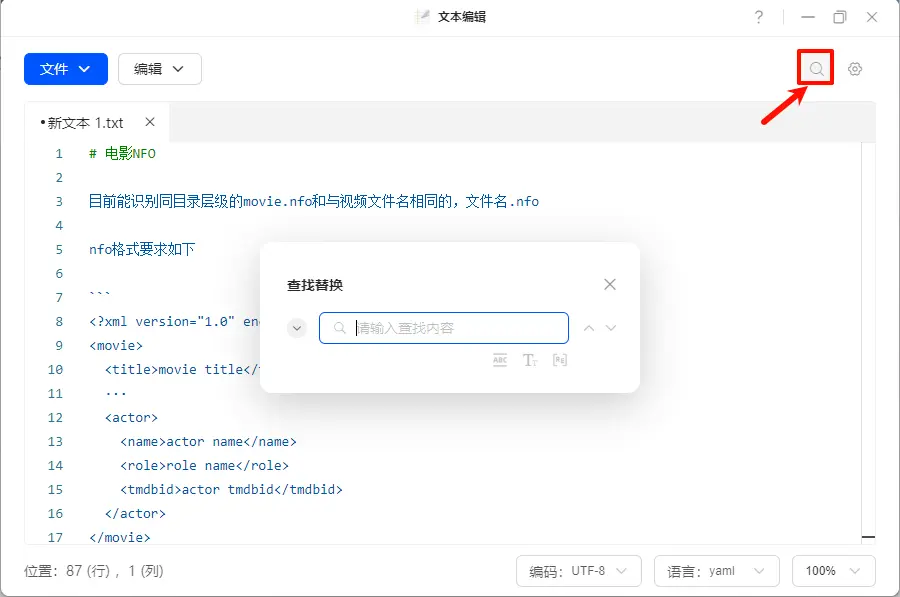The width and height of the screenshot is (900, 597).
Task: Click line number 16 in the gutter
Action: (55, 514)
